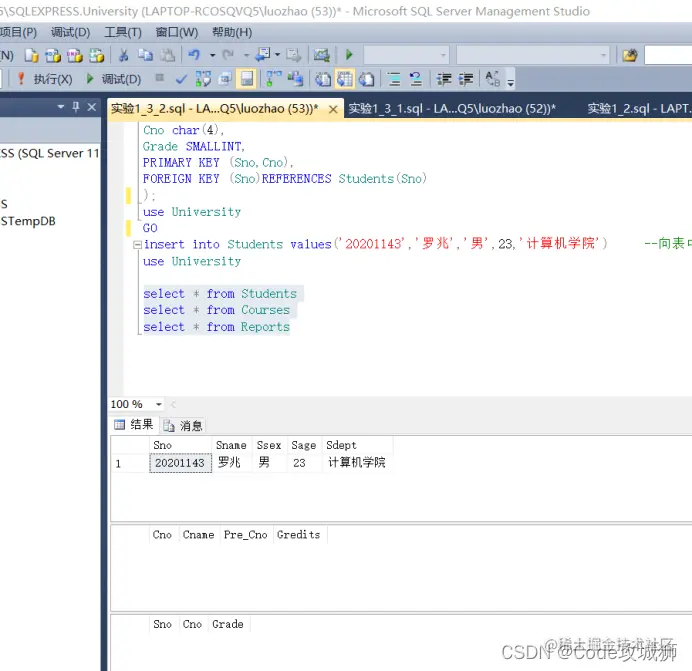Select Results to File option
This screenshot has height=671, width=692.
click(x=366, y=79)
